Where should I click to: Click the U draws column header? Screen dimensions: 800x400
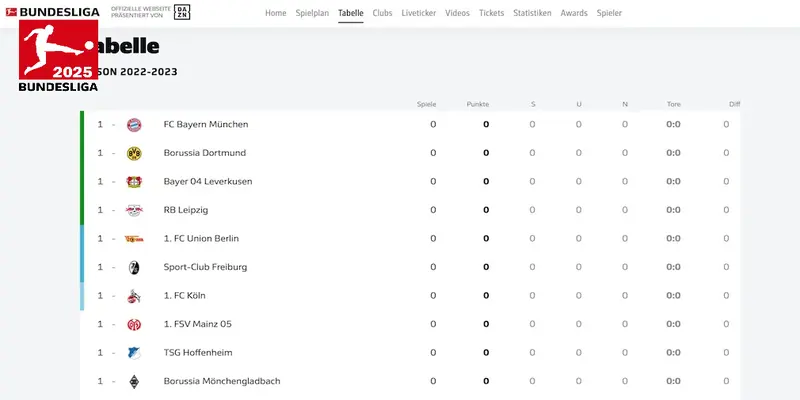pos(579,105)
